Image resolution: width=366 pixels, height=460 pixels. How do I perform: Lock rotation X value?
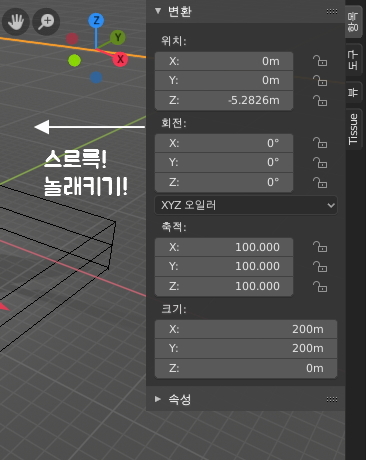tap(320, 143)
